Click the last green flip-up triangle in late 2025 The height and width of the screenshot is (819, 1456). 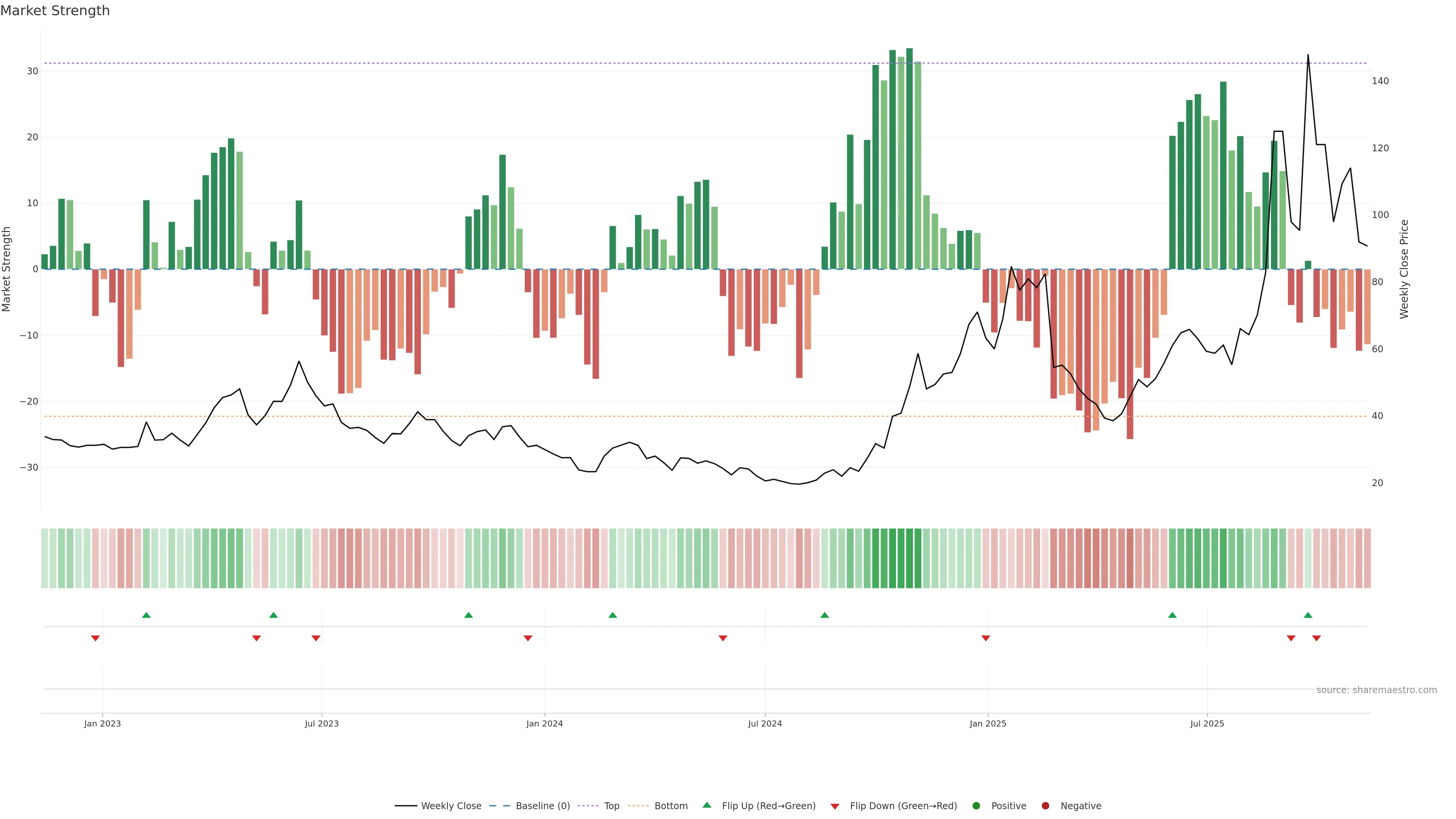tap(1308, 615)
